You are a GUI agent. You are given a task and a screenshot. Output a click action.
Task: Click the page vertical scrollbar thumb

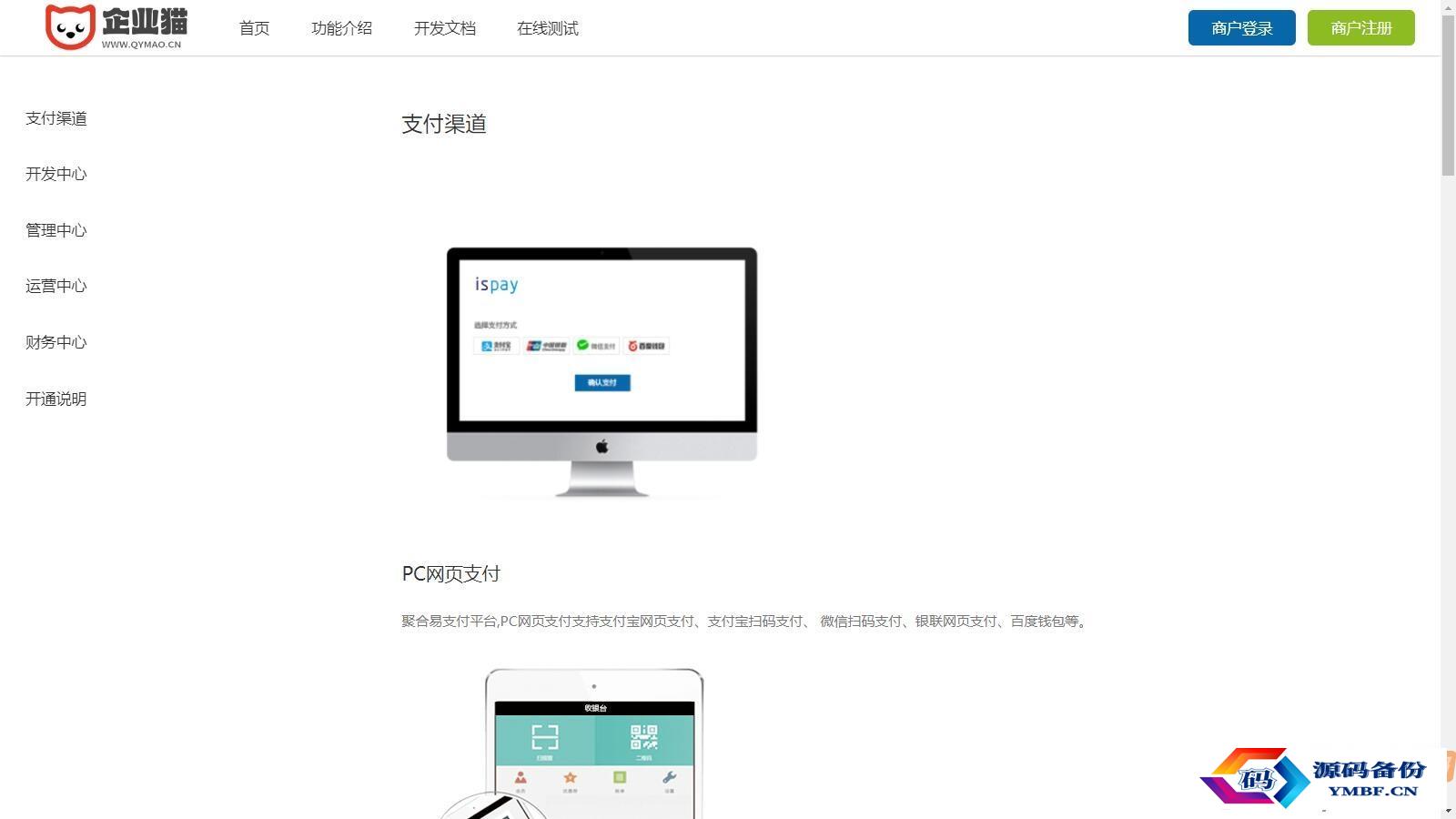[1448, 96]
